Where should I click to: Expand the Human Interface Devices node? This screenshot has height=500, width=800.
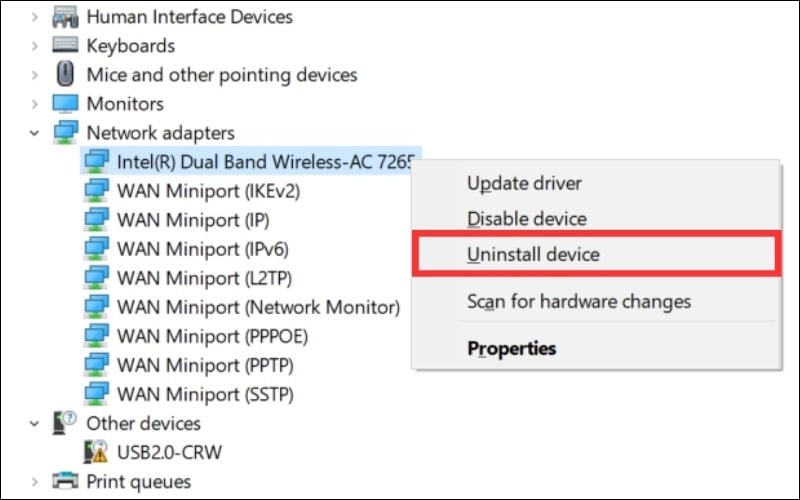point(36,17)
